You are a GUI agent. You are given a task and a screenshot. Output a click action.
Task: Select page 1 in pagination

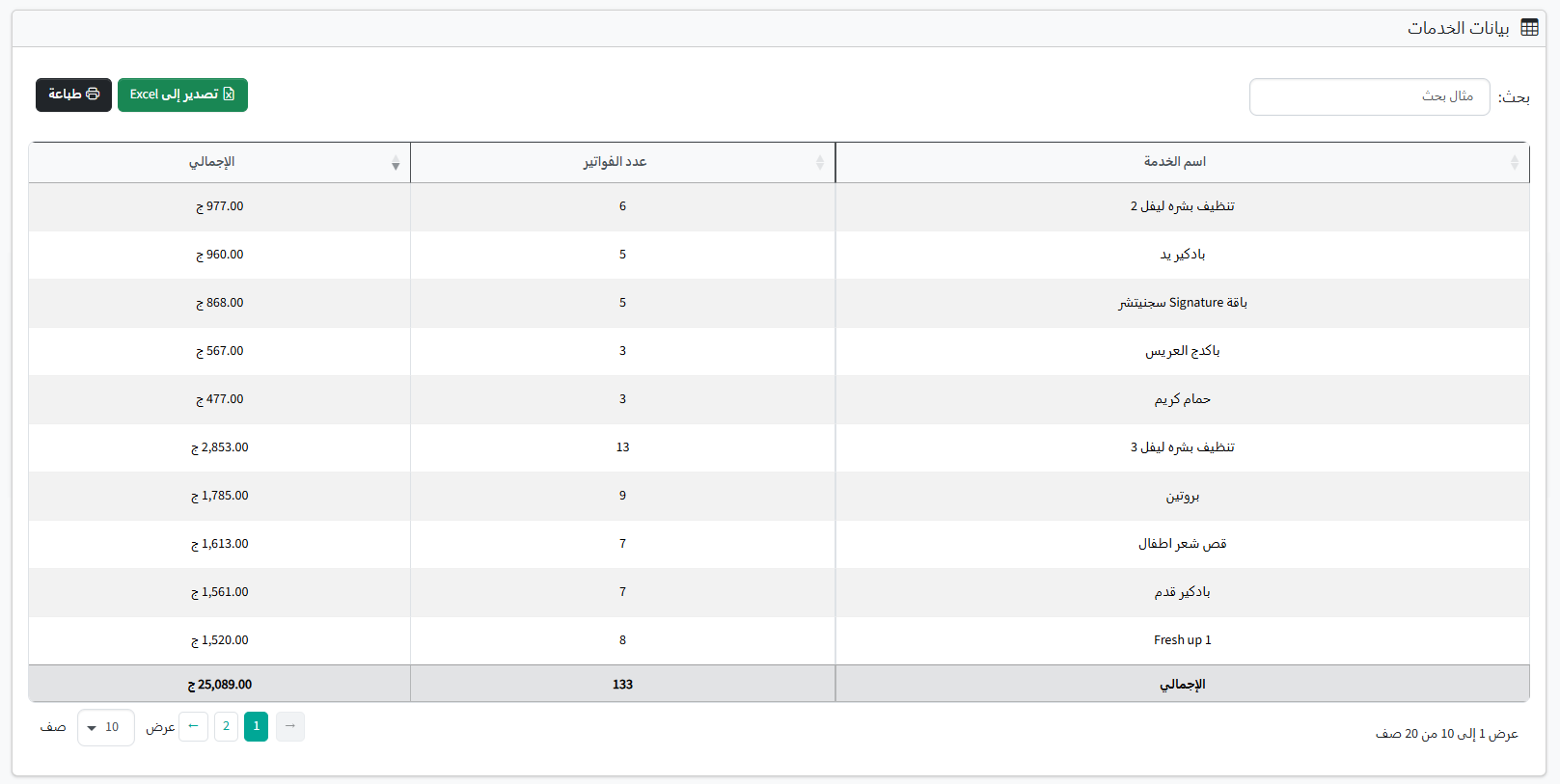click(x=256, y=726)
